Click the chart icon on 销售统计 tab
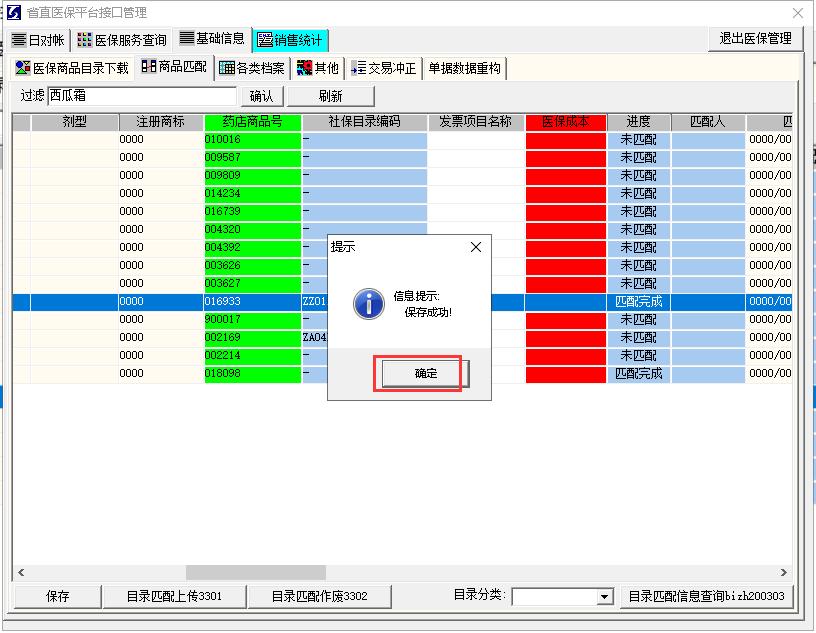This screenshot has height=633, width=816. (266, 41)
